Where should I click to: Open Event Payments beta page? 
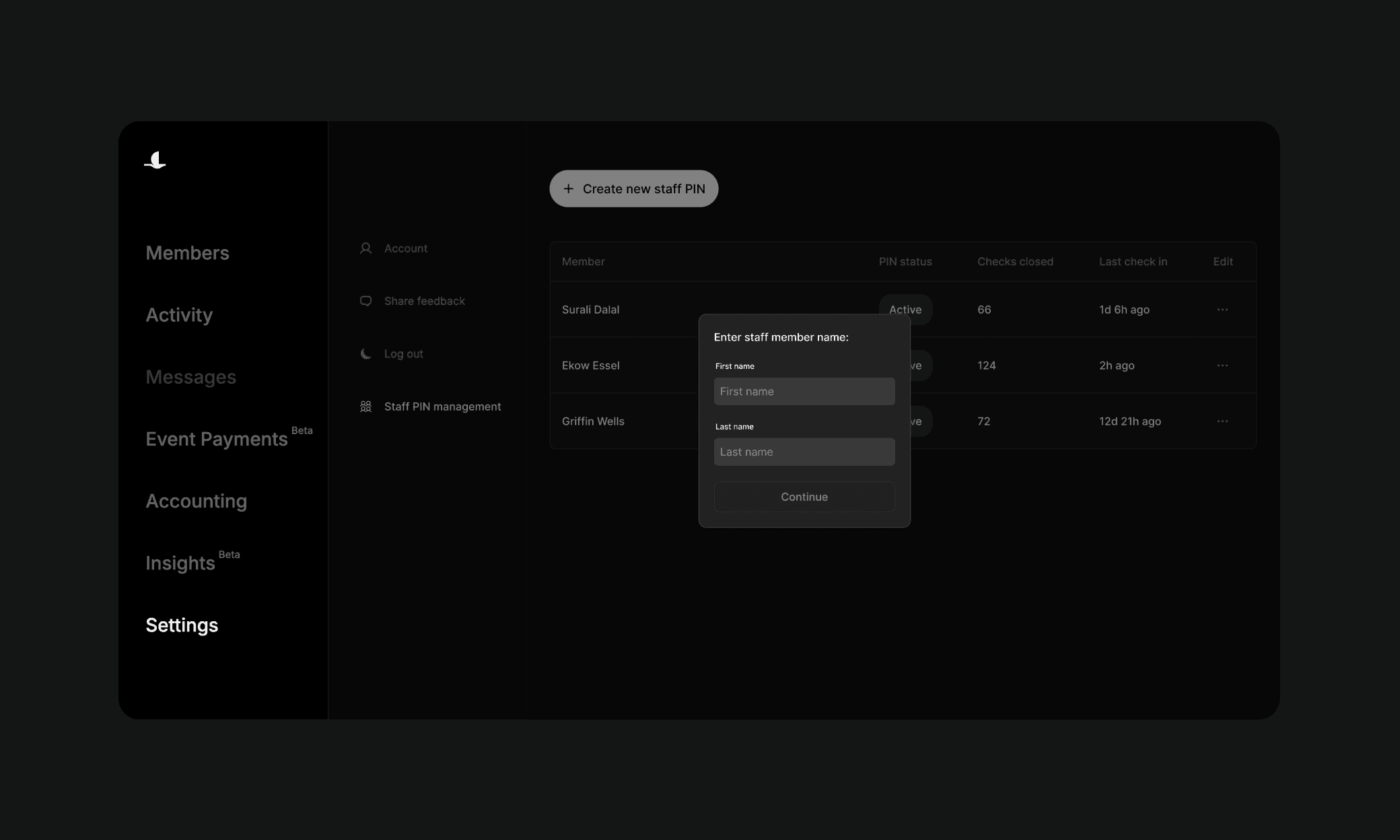tap(216, 439)
